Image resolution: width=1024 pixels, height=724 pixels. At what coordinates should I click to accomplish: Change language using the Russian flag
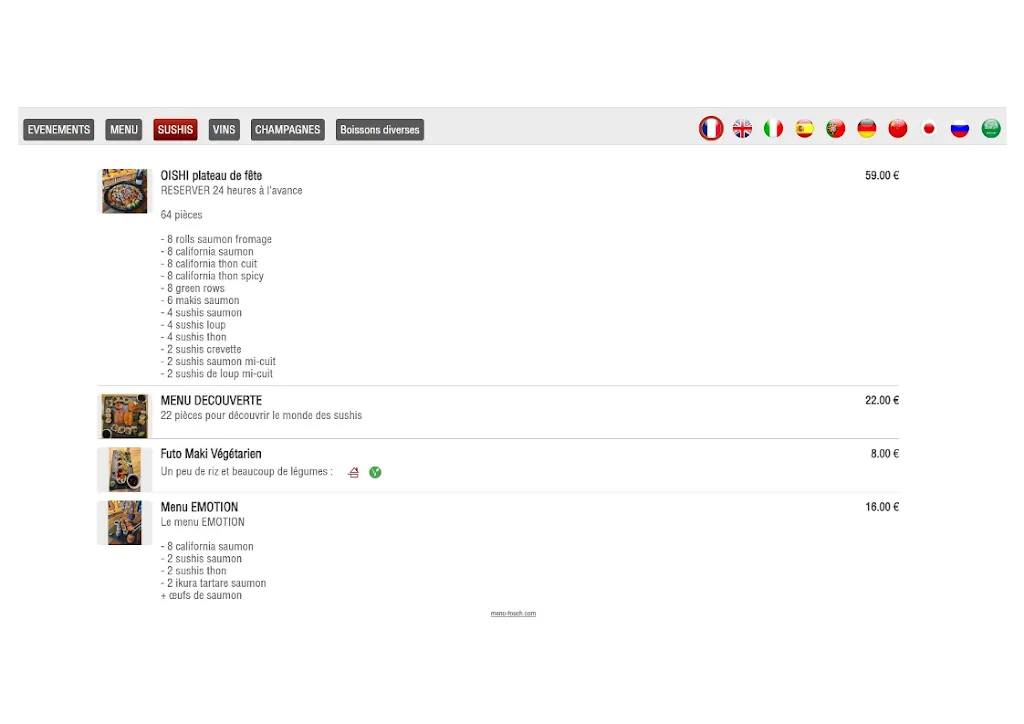click(x=960, y=129)
